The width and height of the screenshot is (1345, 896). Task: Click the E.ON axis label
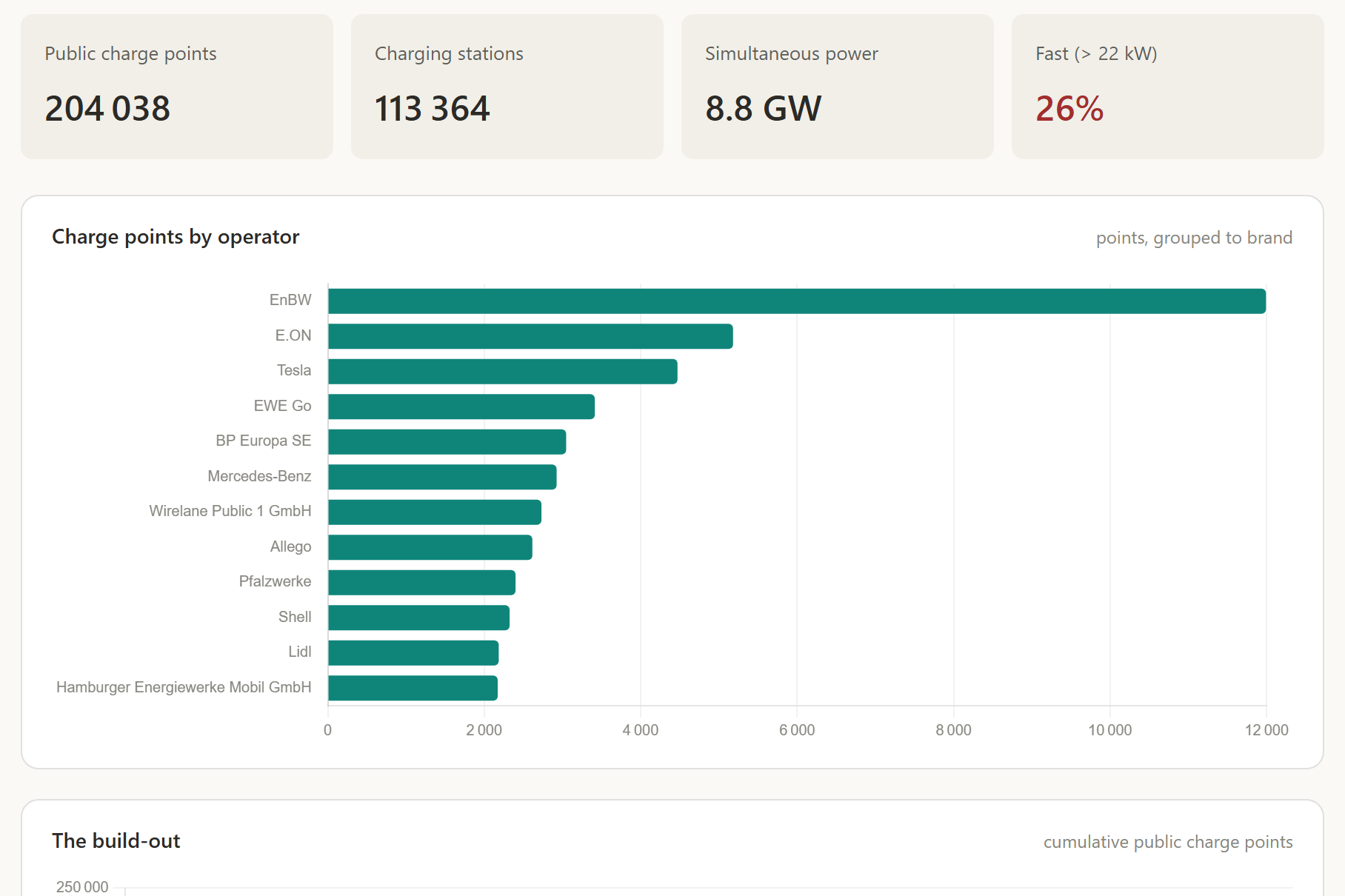293,335
